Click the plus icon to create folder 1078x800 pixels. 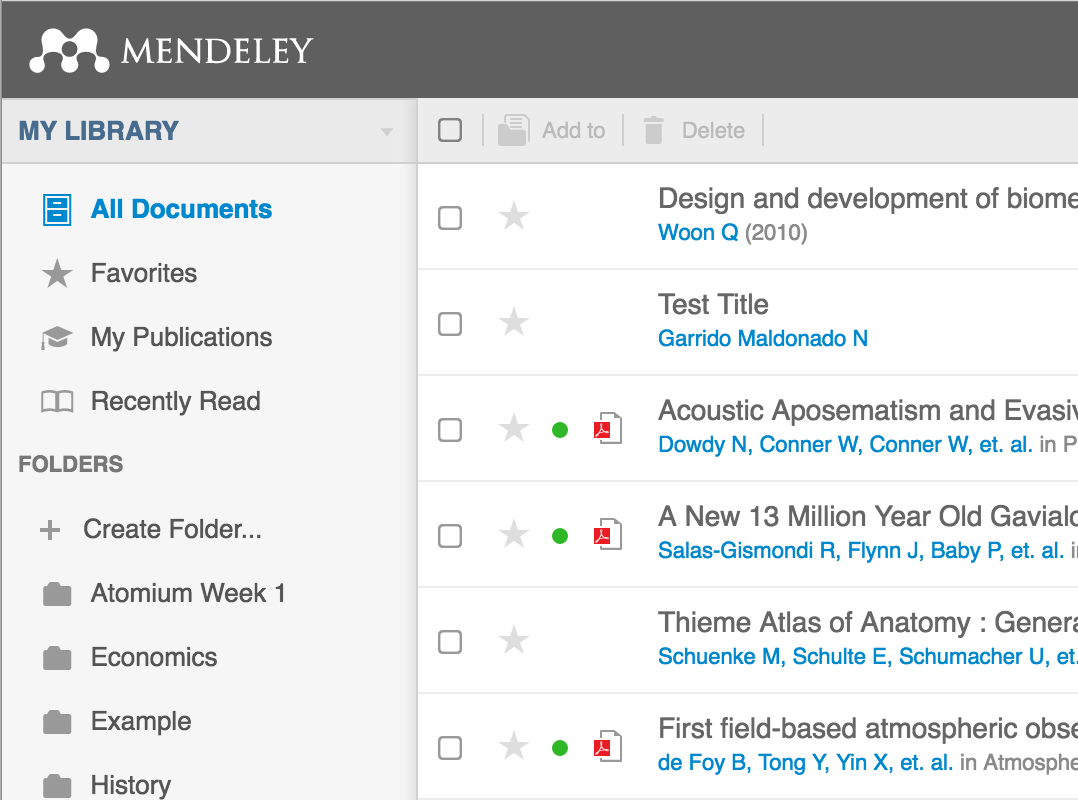pyautogui.click(x=50, y=530)
